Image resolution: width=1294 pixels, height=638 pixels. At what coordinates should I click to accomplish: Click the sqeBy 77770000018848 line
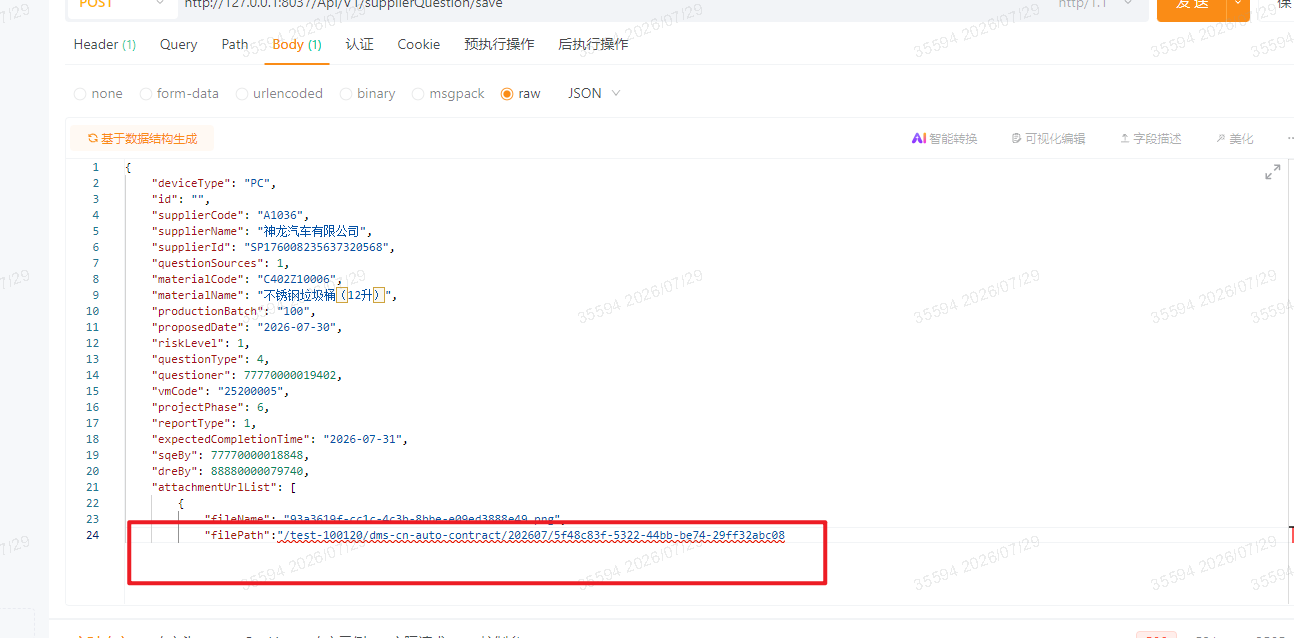tap(230, 455)
